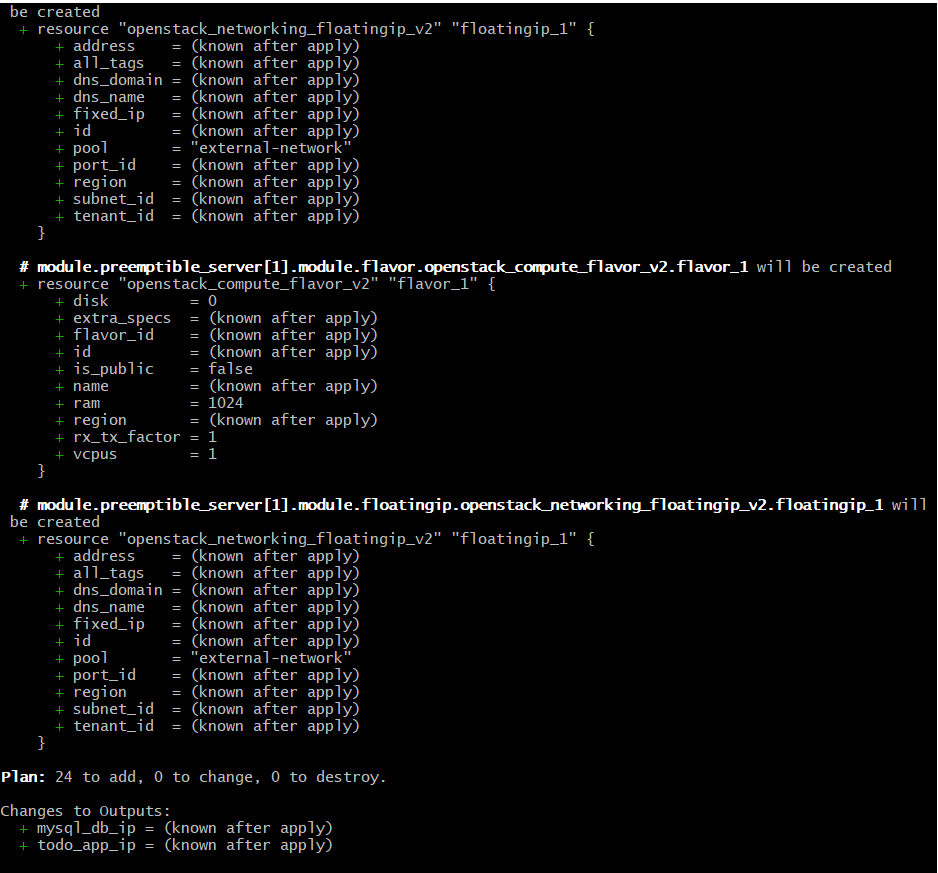Viewport: 938px width, 873px height.
Task: Click the 'false' value of is_public
Action: tap(230, 369)
